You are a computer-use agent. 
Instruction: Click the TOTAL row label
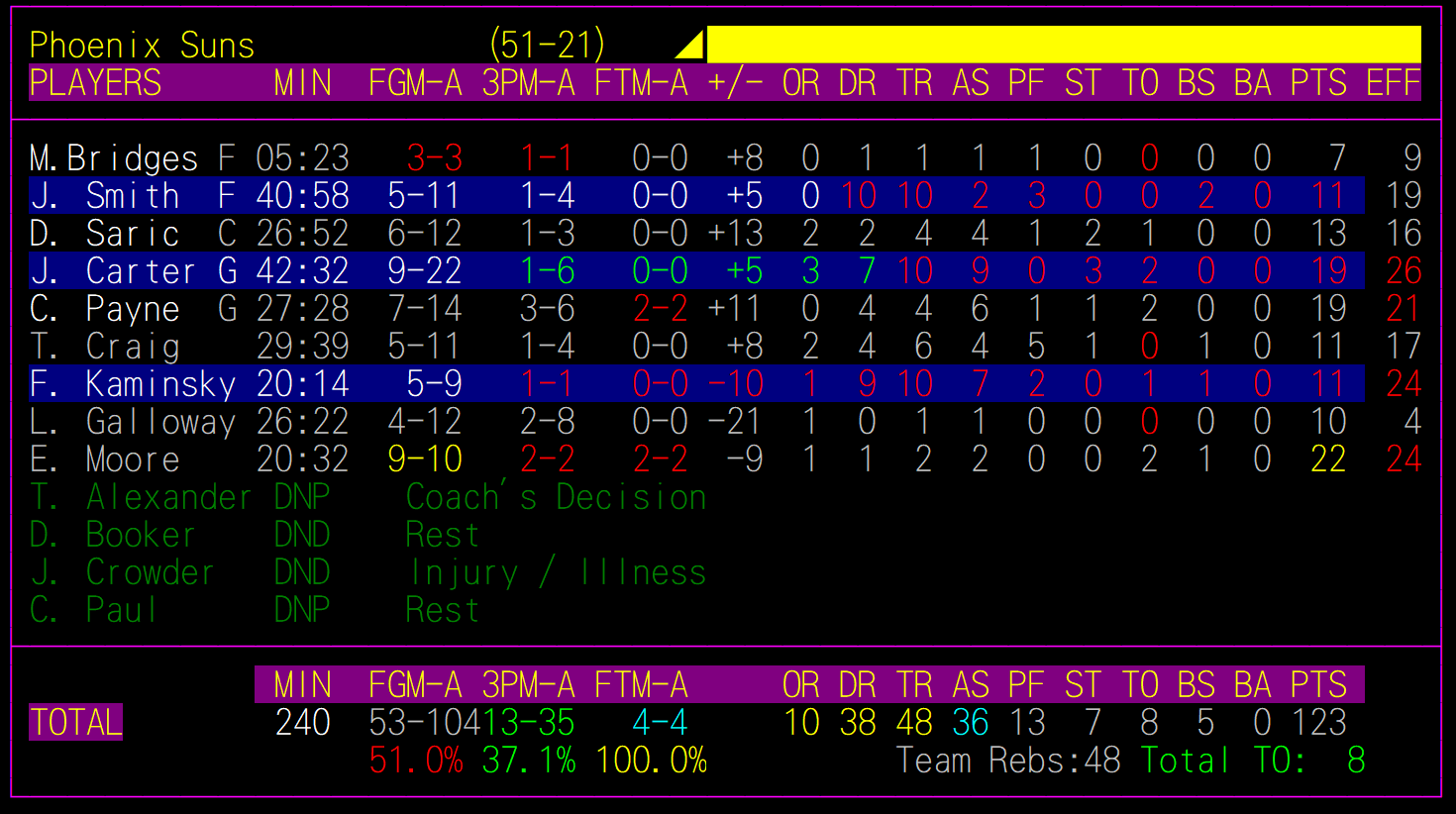coord(75,723)
